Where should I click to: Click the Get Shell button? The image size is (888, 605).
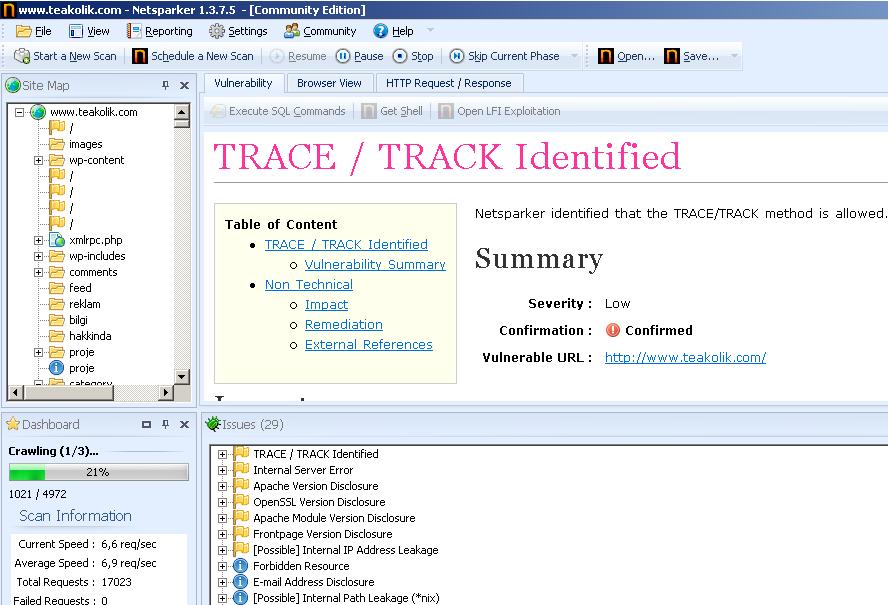coord(392,111)
